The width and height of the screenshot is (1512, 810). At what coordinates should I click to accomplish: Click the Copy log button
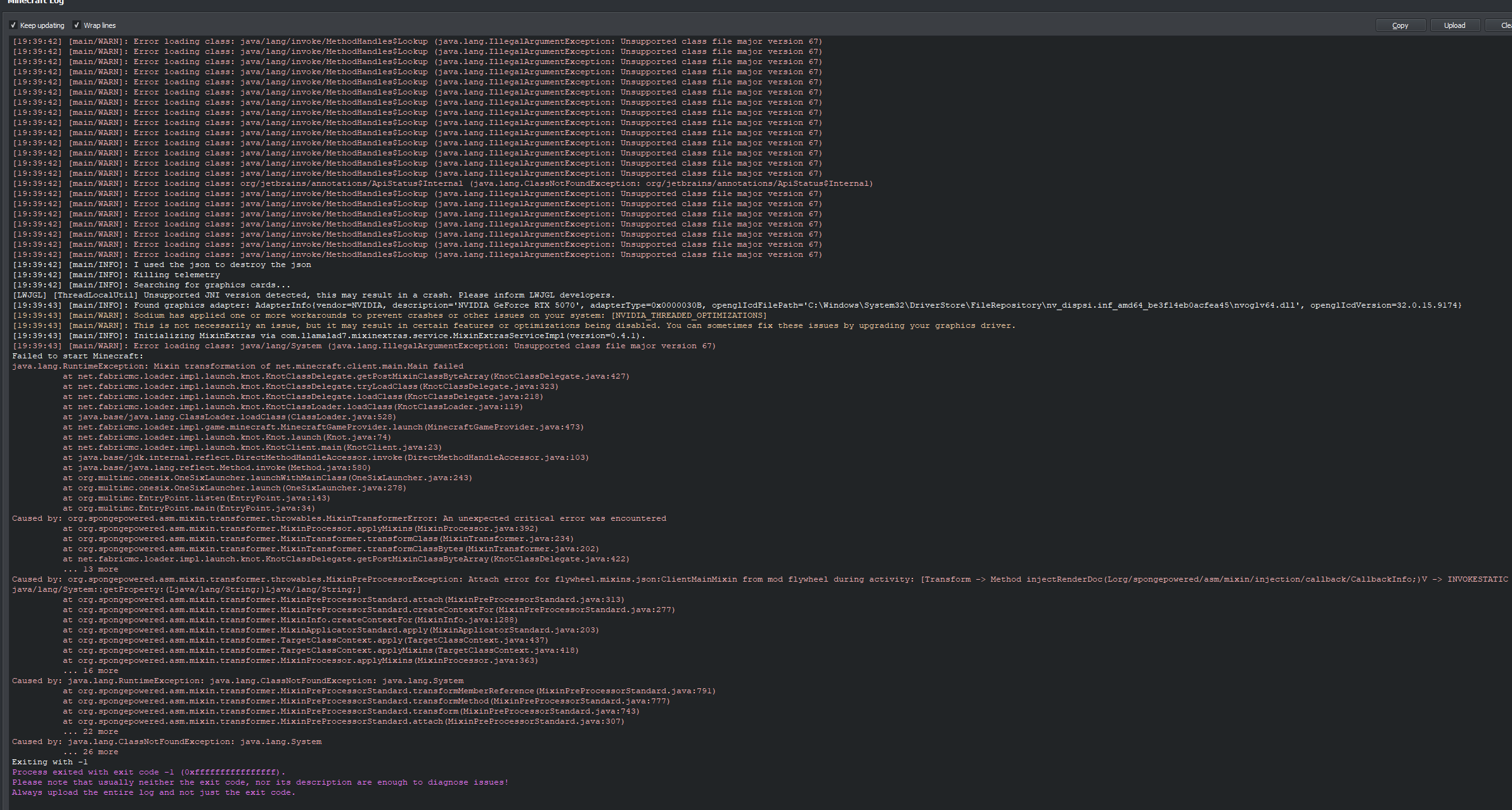point(1400,25)
